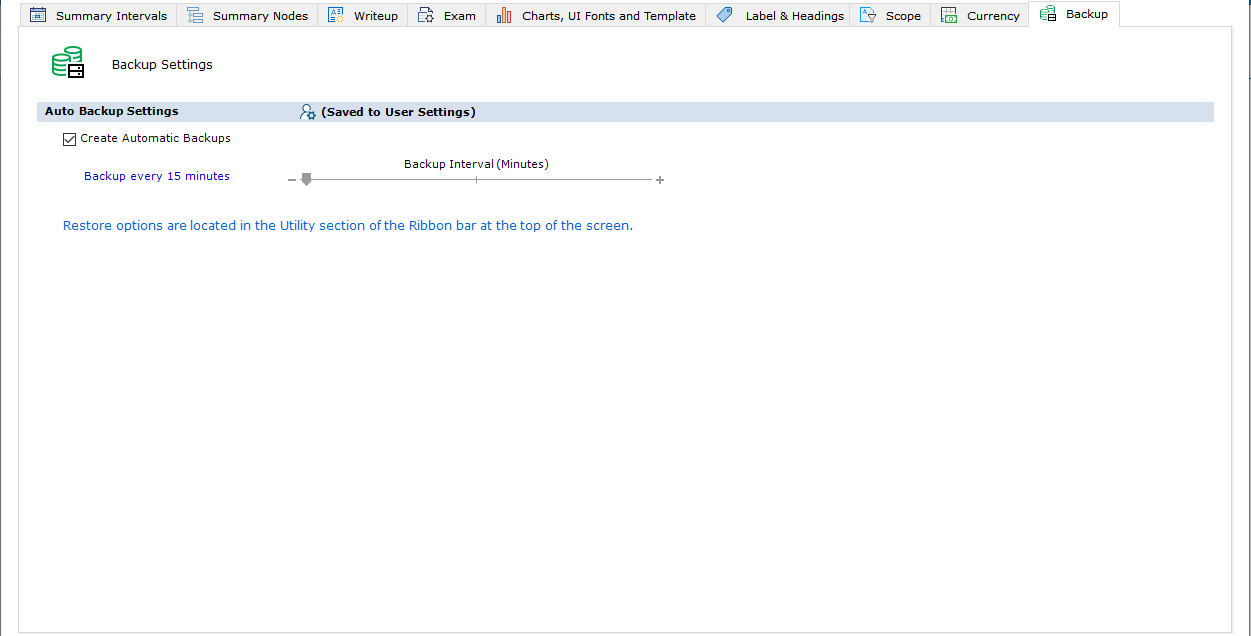
Task: Click the Exam tab's magnifier icon
Action: click(426, 15)
